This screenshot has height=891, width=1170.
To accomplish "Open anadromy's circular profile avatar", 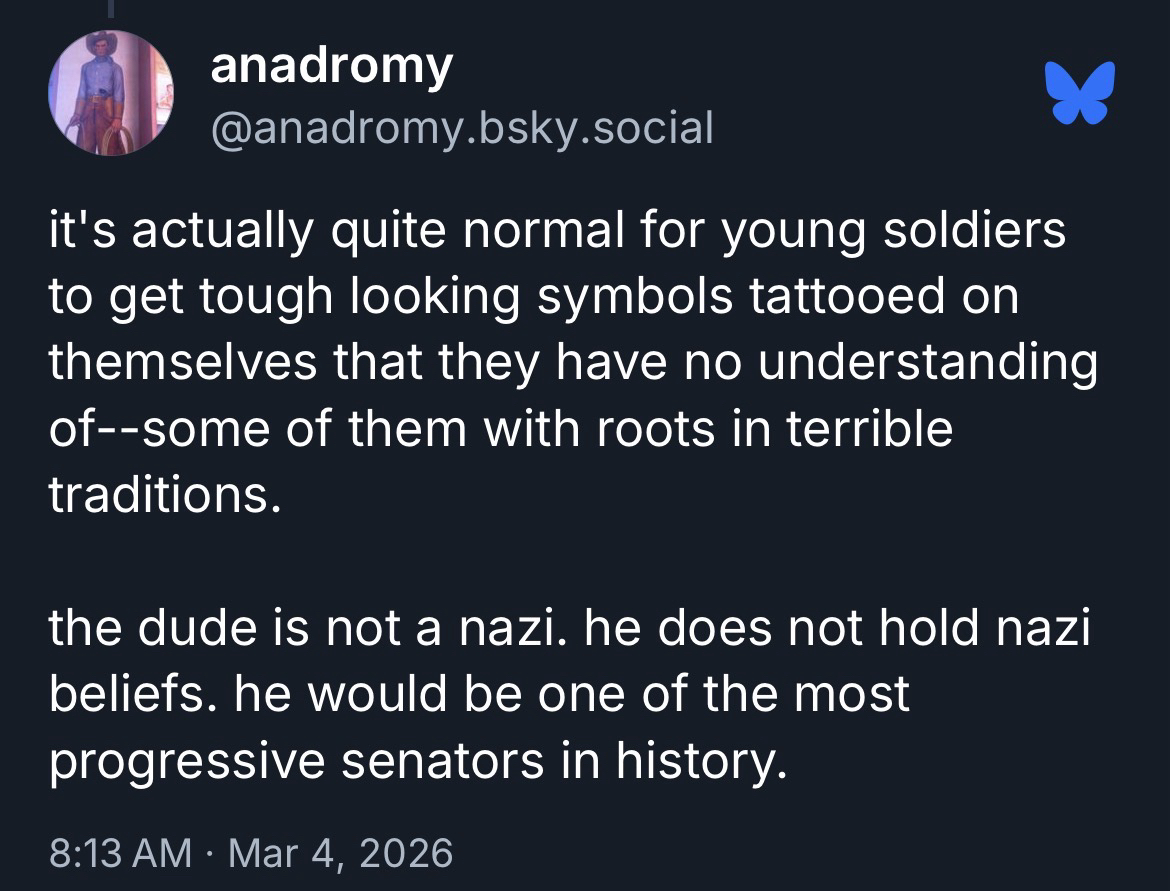I will [111, 93].
